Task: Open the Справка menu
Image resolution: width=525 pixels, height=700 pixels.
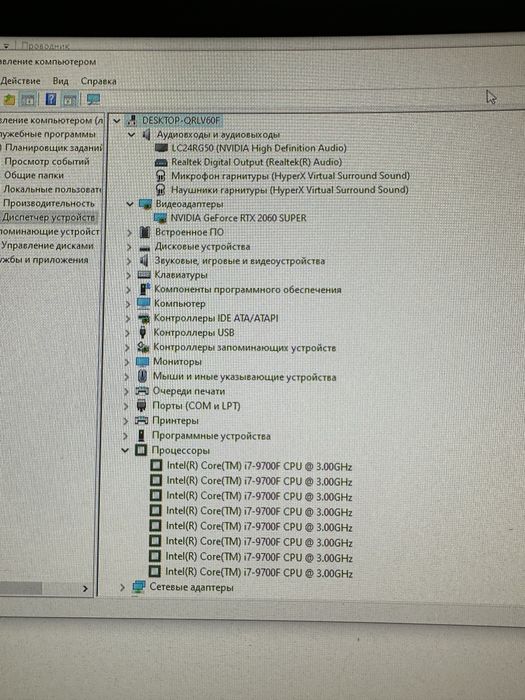Action: coord(99,81)
